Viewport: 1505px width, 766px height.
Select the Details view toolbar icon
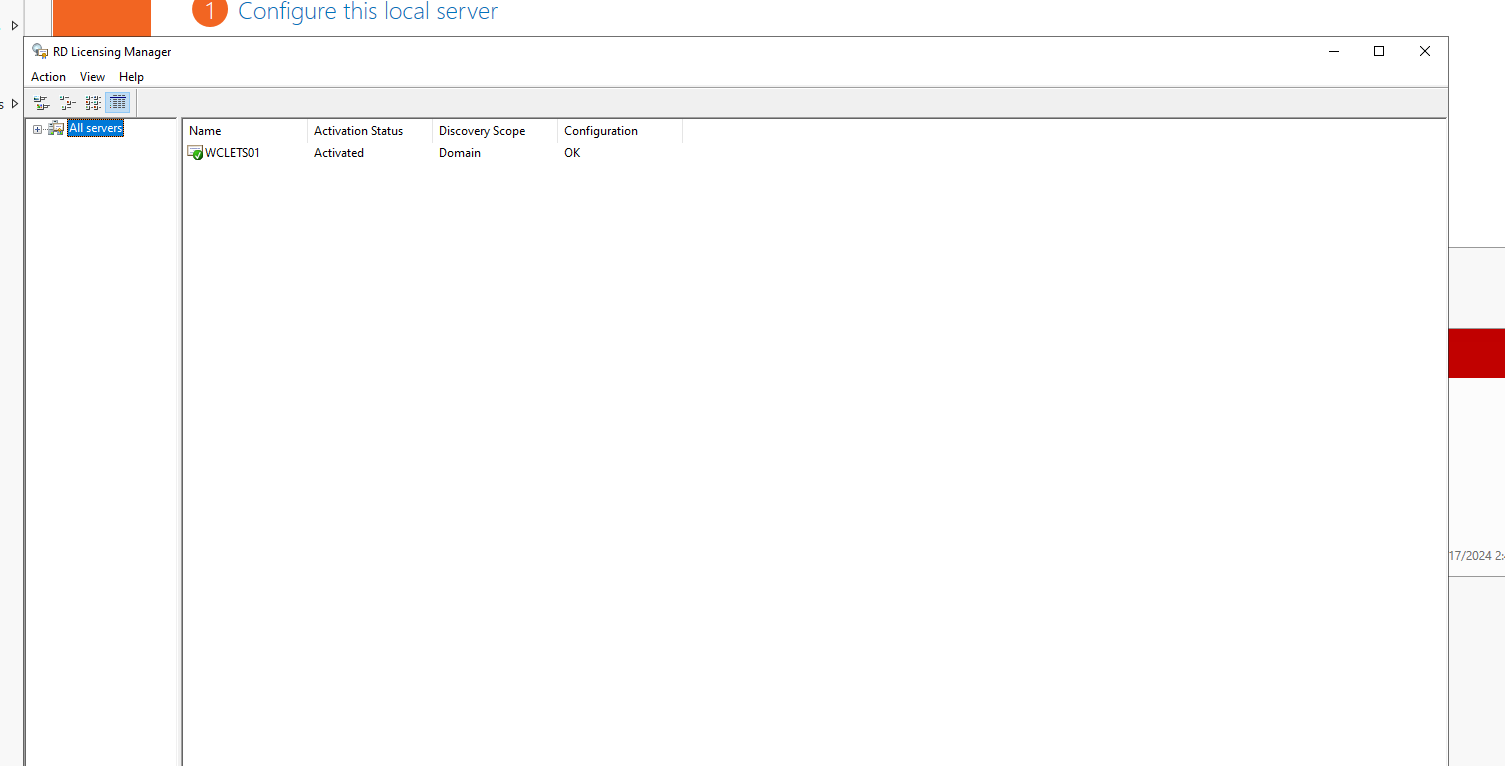[118, 102]
